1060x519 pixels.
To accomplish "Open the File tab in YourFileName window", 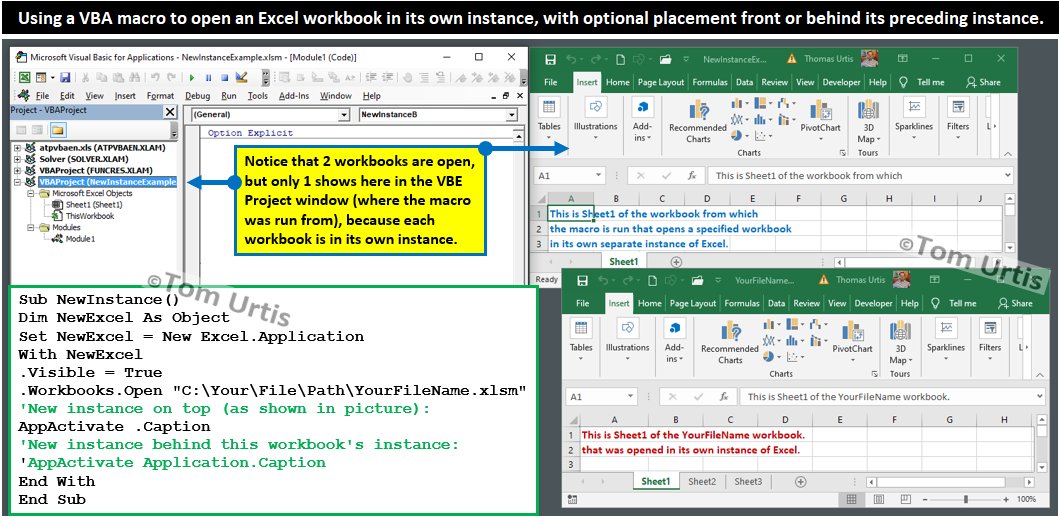I will point(583,303).
